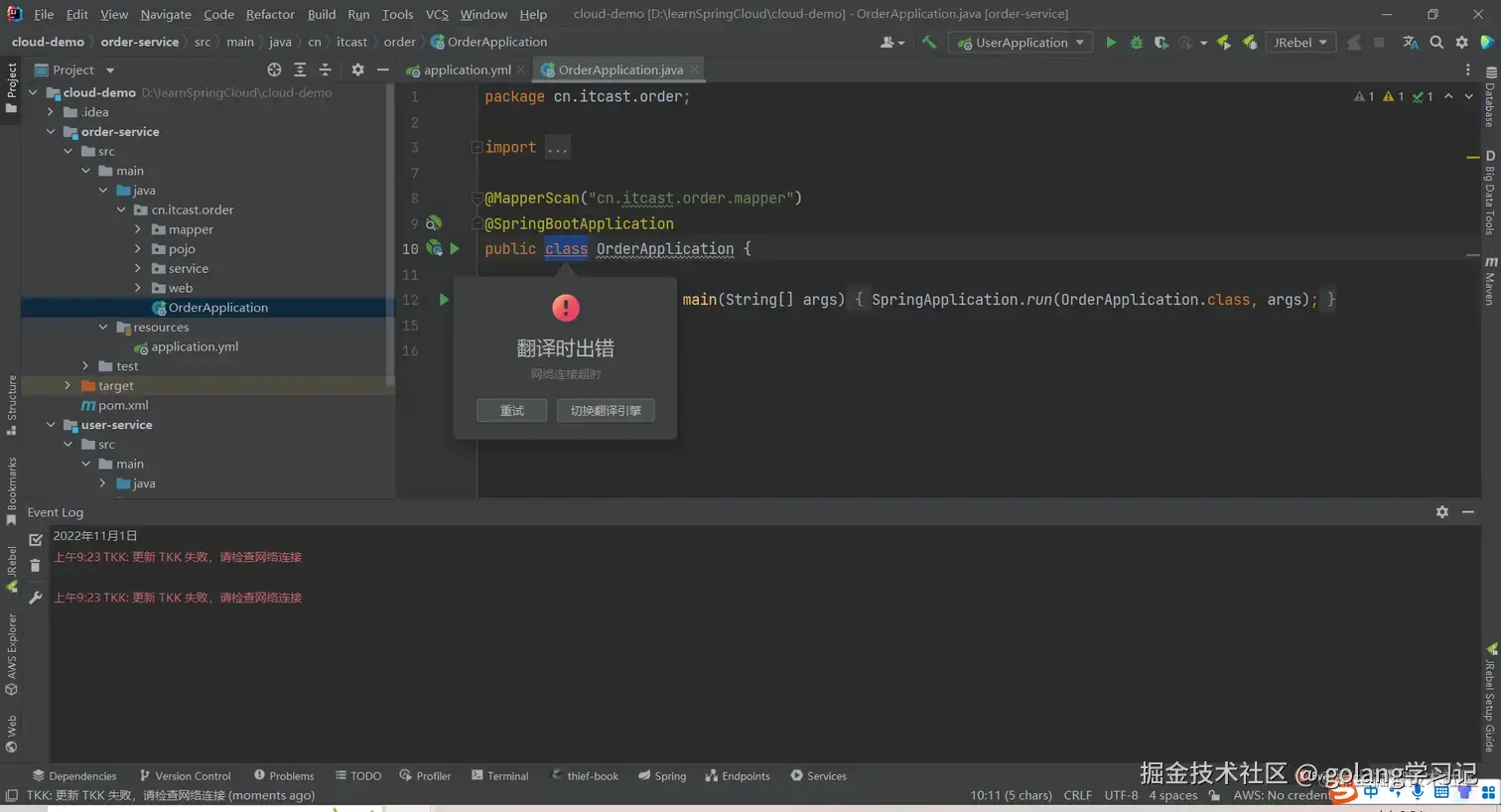The width and height of the screenshot is (1501, 812).
Task: Click run gutter arrow beside OrderApplication class
Action: [455, 249]
